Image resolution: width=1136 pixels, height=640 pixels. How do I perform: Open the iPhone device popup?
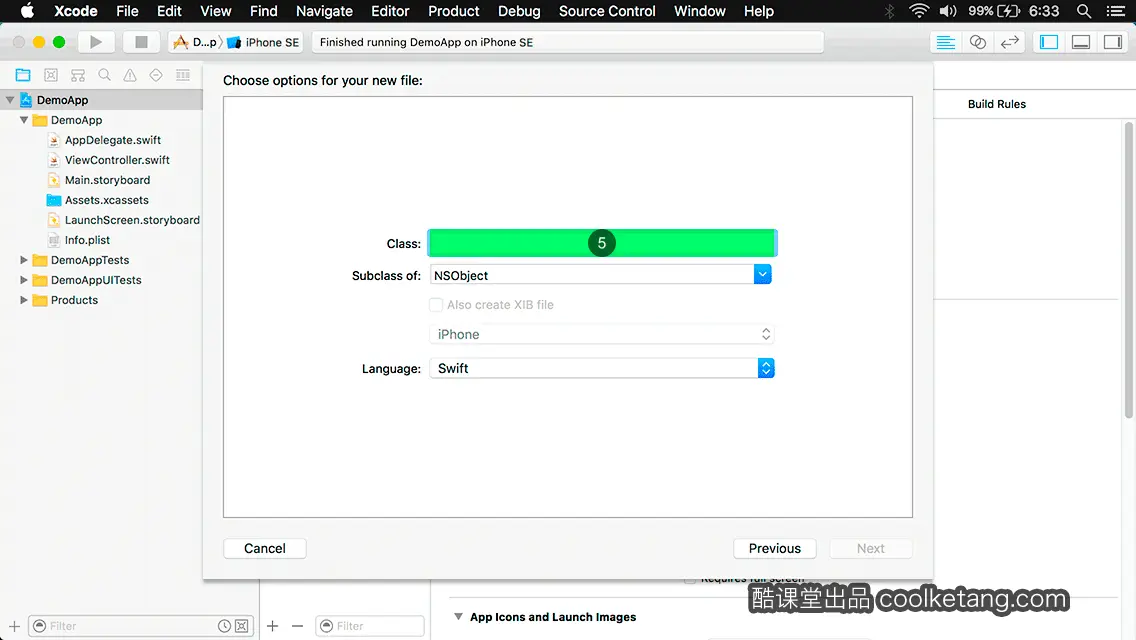[x=602, y=334]
